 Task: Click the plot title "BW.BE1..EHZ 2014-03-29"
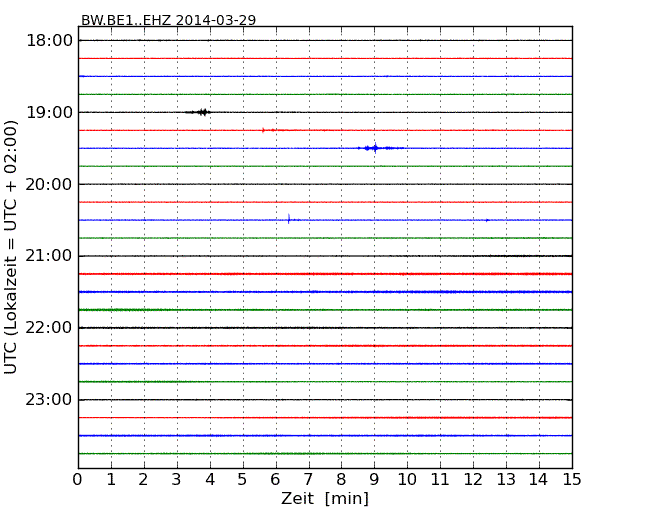(x=168, y=20)
